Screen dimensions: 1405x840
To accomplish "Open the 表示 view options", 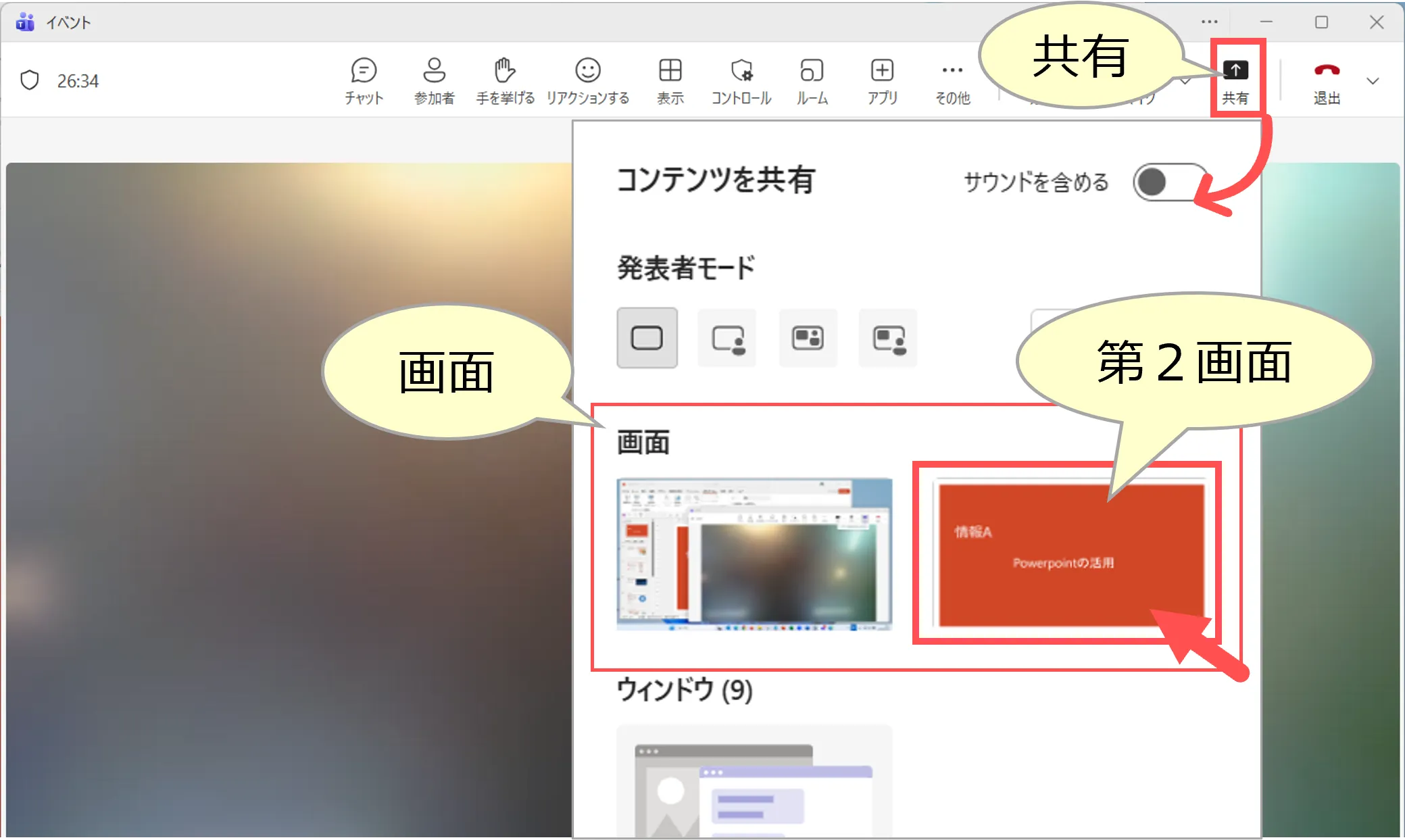I will tap(670, 80).
